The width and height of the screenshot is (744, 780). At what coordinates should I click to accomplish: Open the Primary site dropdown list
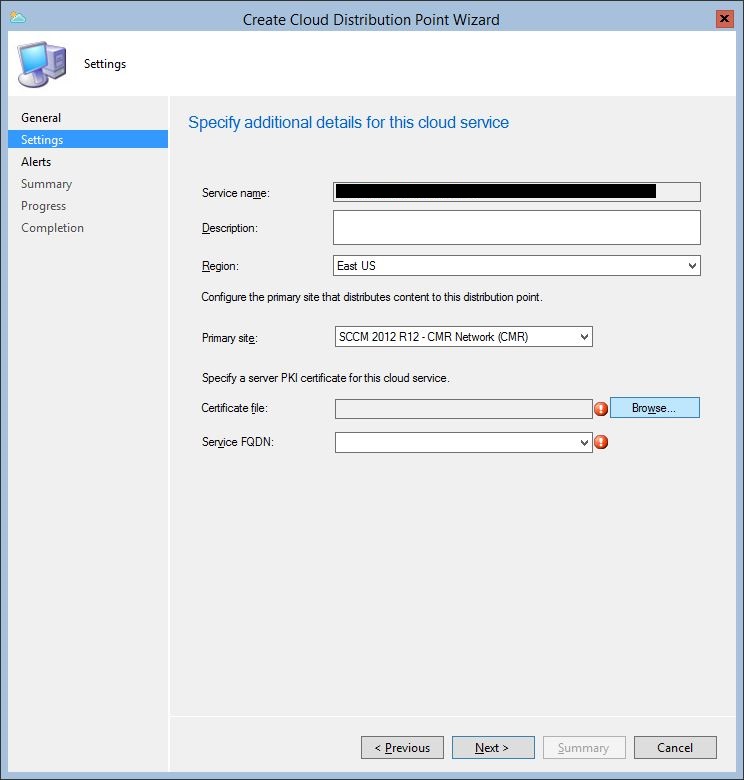point(464,337)
